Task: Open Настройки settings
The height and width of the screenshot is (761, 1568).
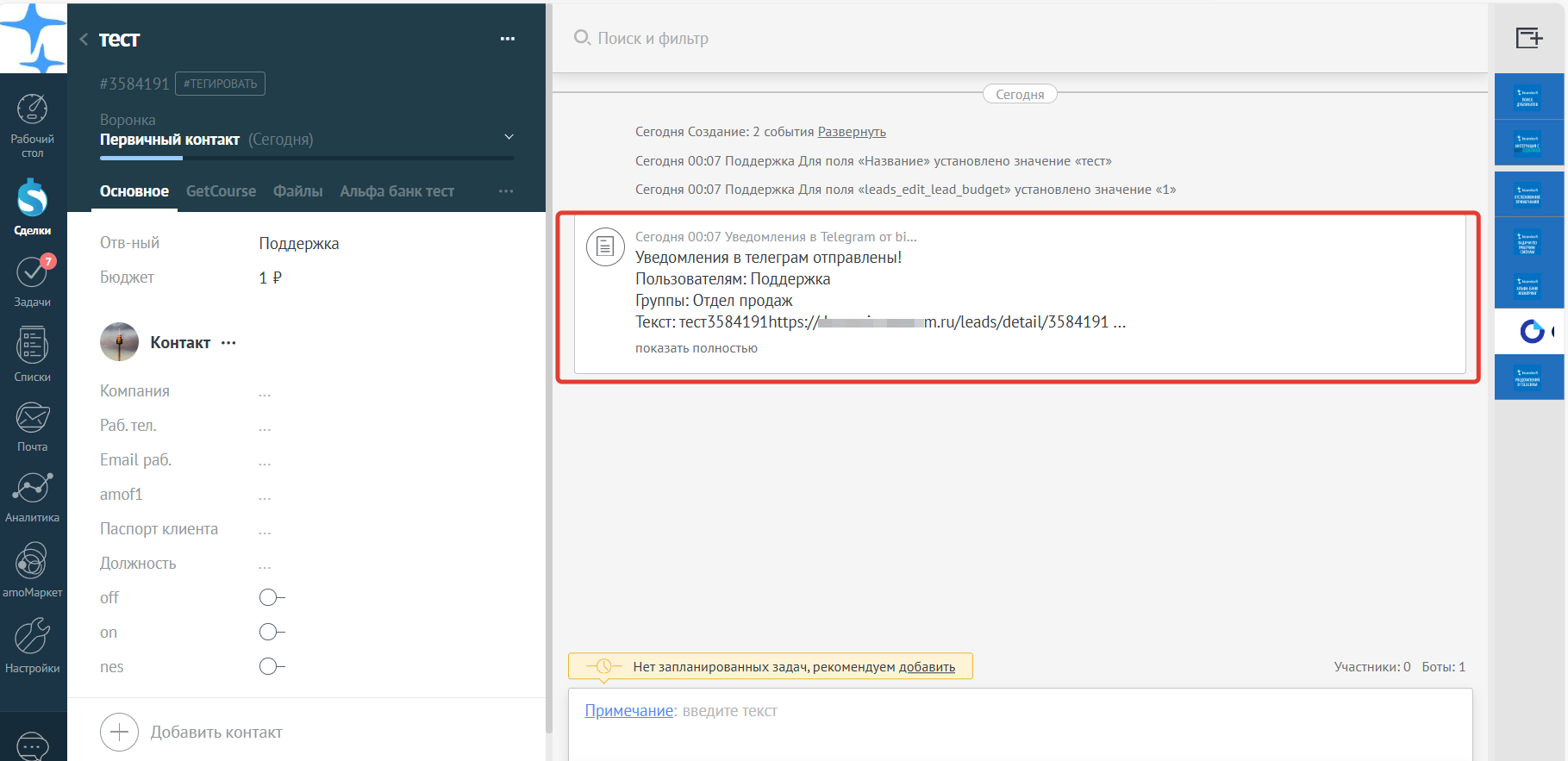Action: [33, 646]
